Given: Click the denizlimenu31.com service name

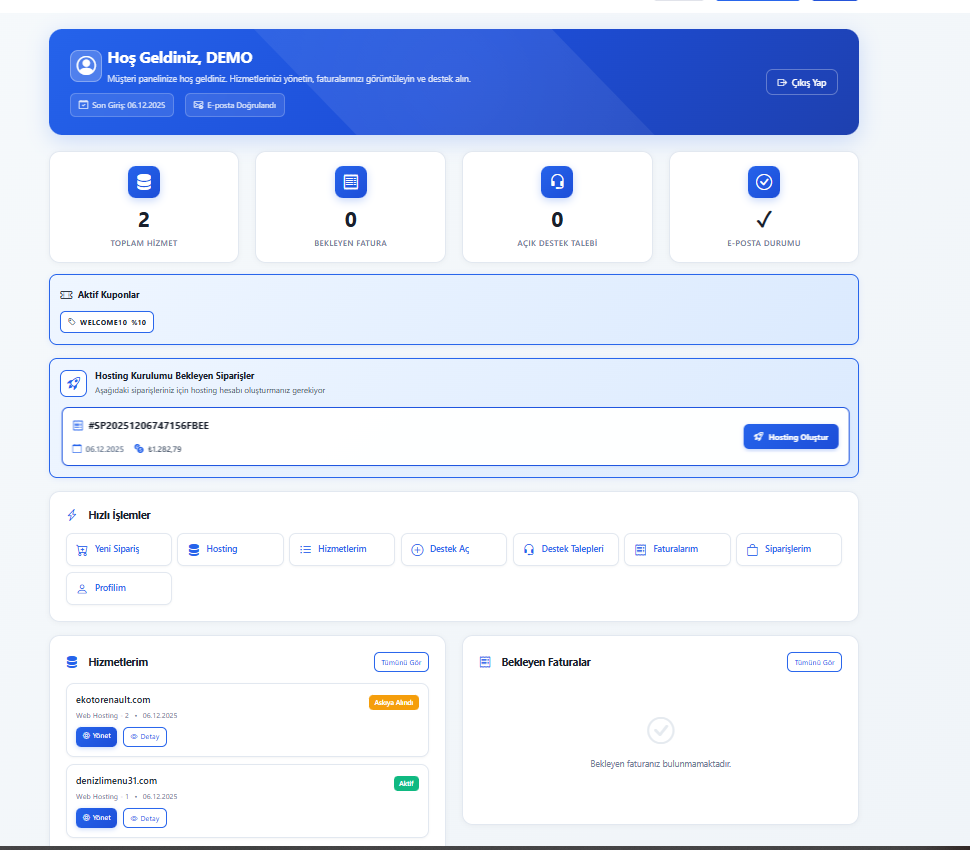Looking at the screenshot, I should pyautogui.click(x=116, y=781).
